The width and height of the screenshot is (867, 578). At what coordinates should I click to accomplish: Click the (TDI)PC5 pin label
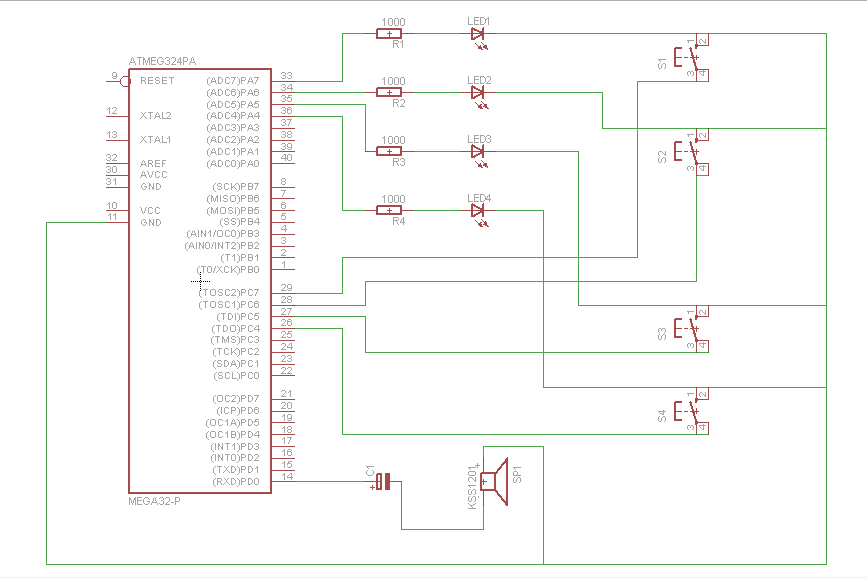pos(237,316)
